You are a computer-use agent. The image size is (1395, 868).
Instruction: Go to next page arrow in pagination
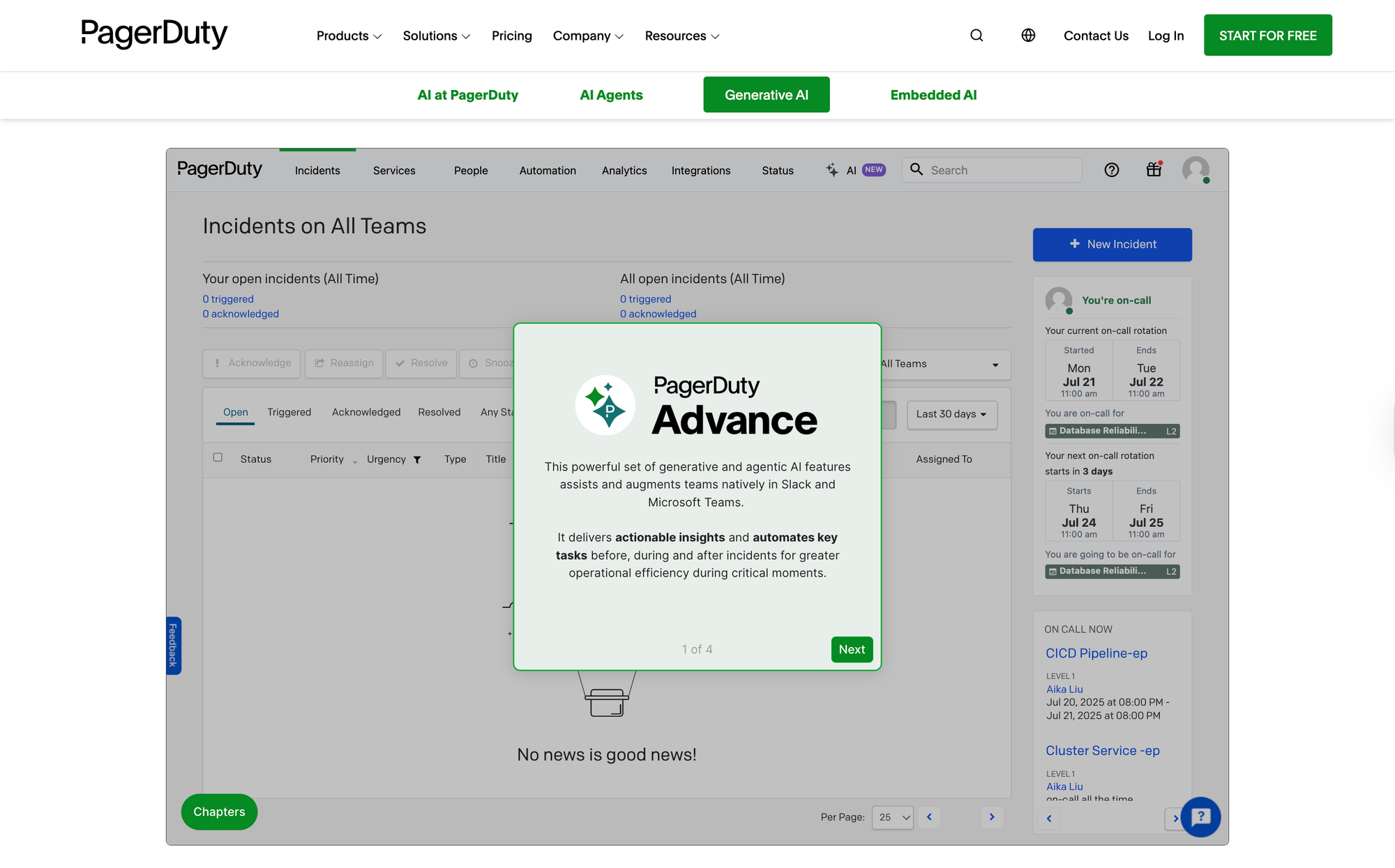pyautogui.click(x=992, y=817)
